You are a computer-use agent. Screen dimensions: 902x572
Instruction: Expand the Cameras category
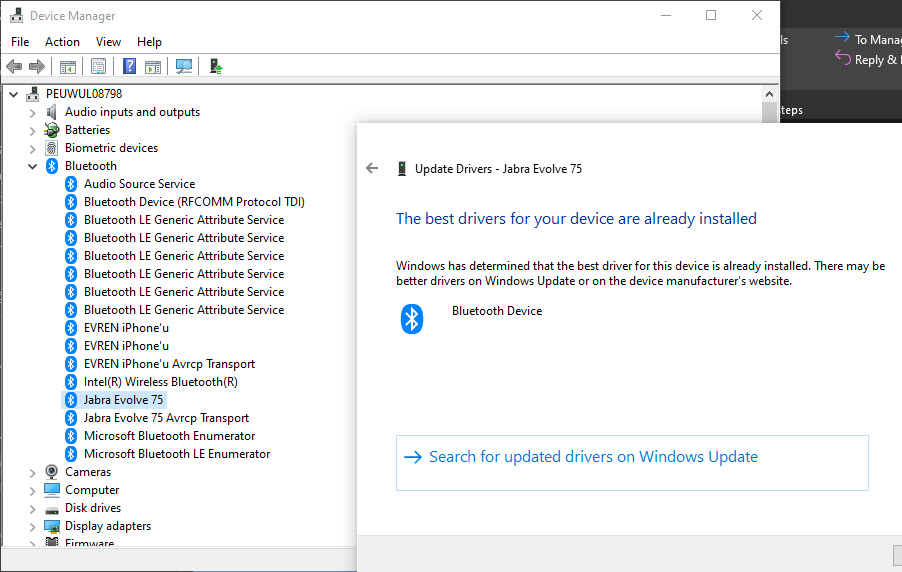[x=33, y=473]
